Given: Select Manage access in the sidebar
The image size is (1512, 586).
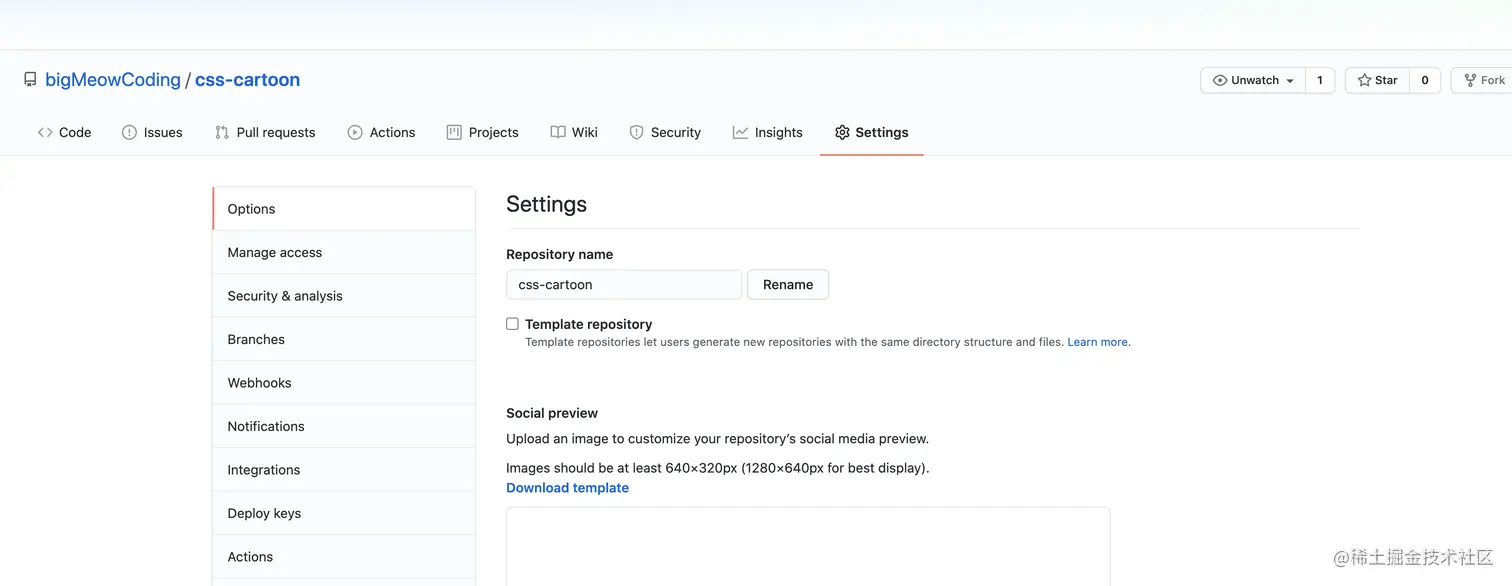Looking at the screenshot, I should coord(275,253).
